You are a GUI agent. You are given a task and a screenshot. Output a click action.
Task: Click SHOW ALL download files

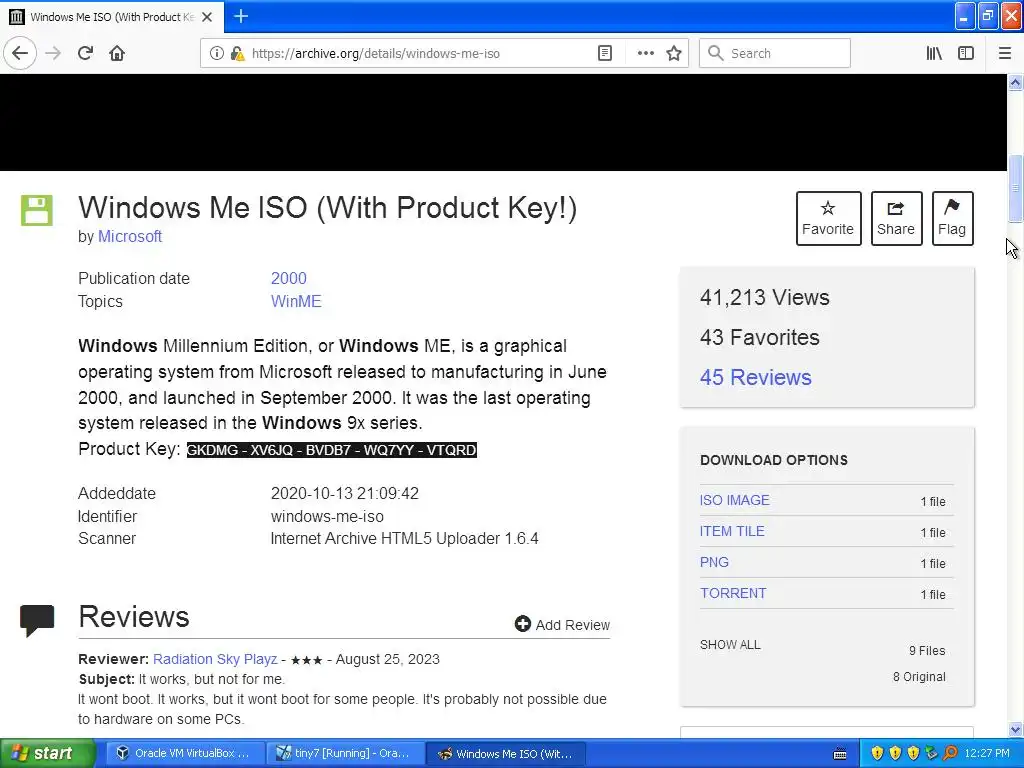[x=730, y=645]
